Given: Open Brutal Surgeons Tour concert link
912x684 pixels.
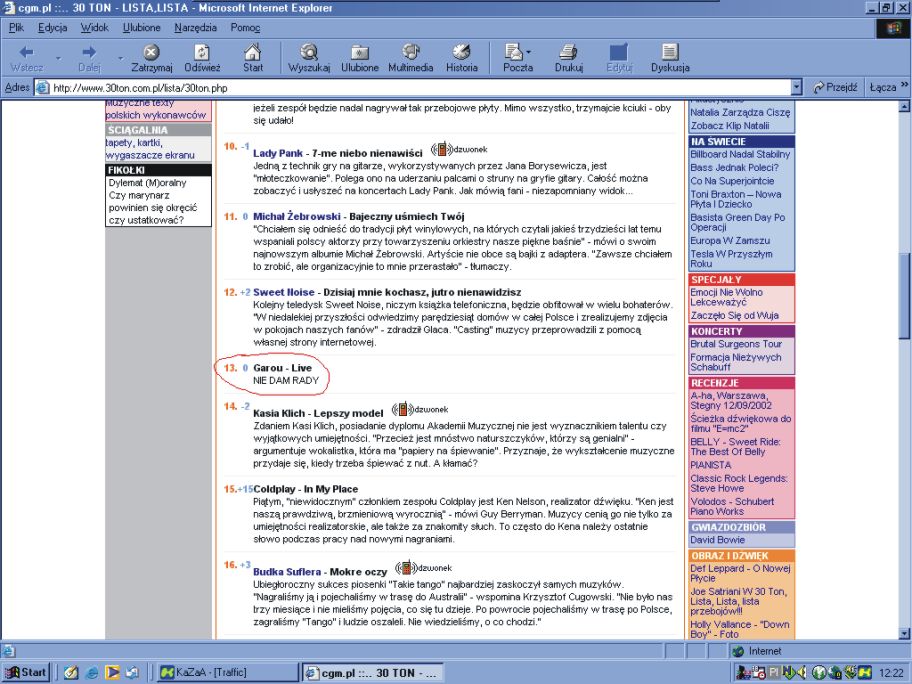Looking at the screenshot, I should (736, 344).
